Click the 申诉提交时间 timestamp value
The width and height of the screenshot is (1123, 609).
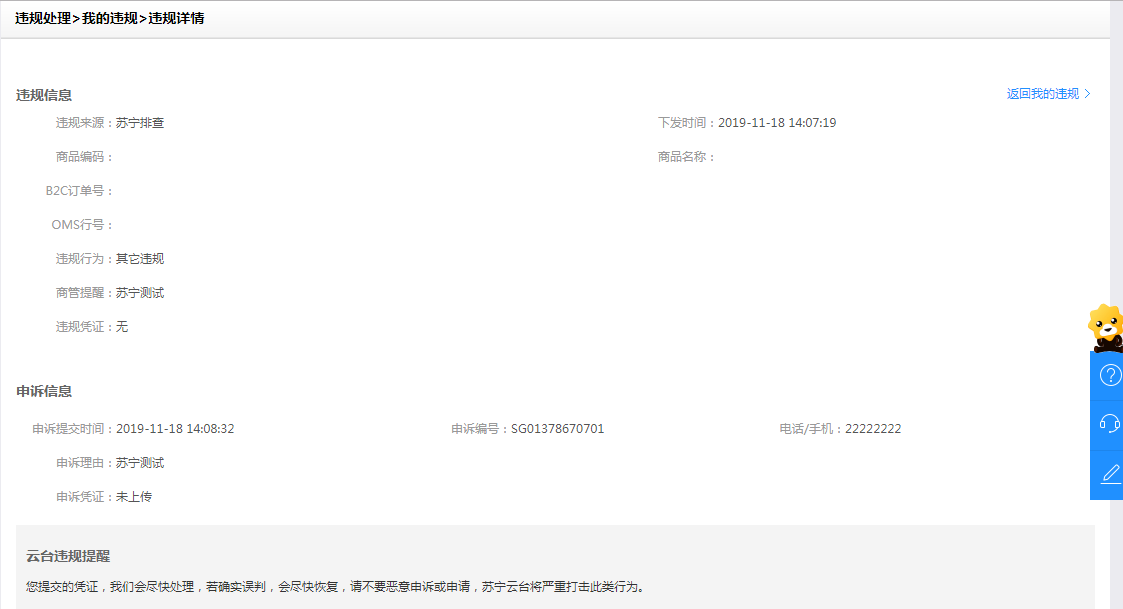(175, 429)
